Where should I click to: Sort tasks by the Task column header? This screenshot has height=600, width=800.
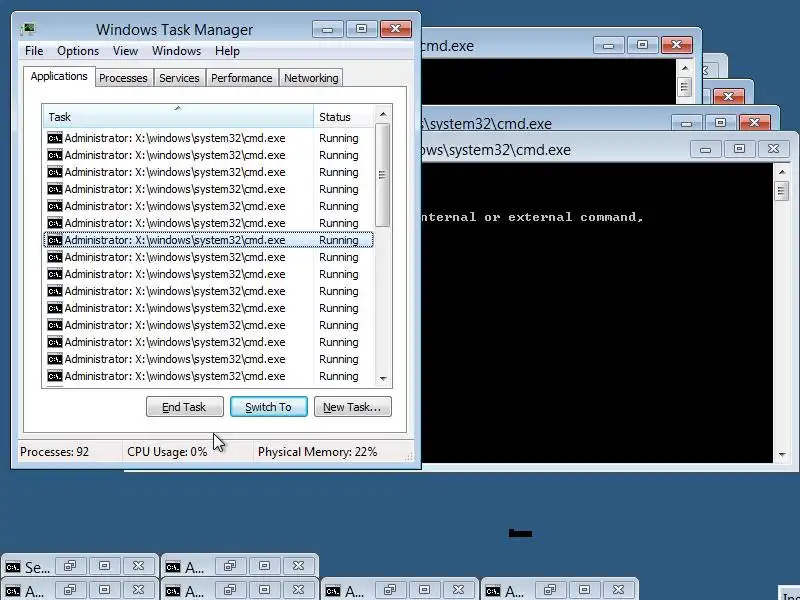178,117
